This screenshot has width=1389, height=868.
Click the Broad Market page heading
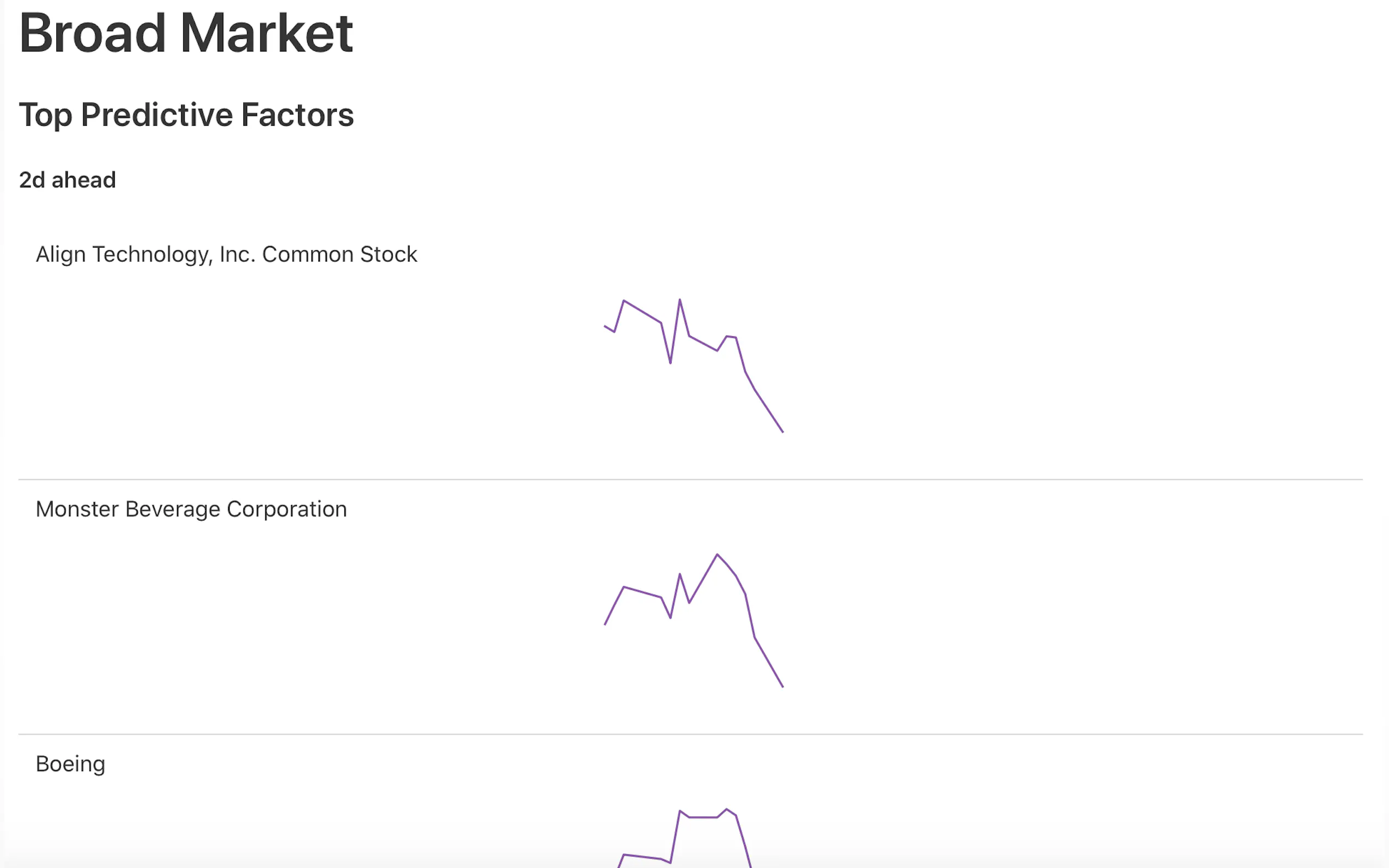point(185,33)
